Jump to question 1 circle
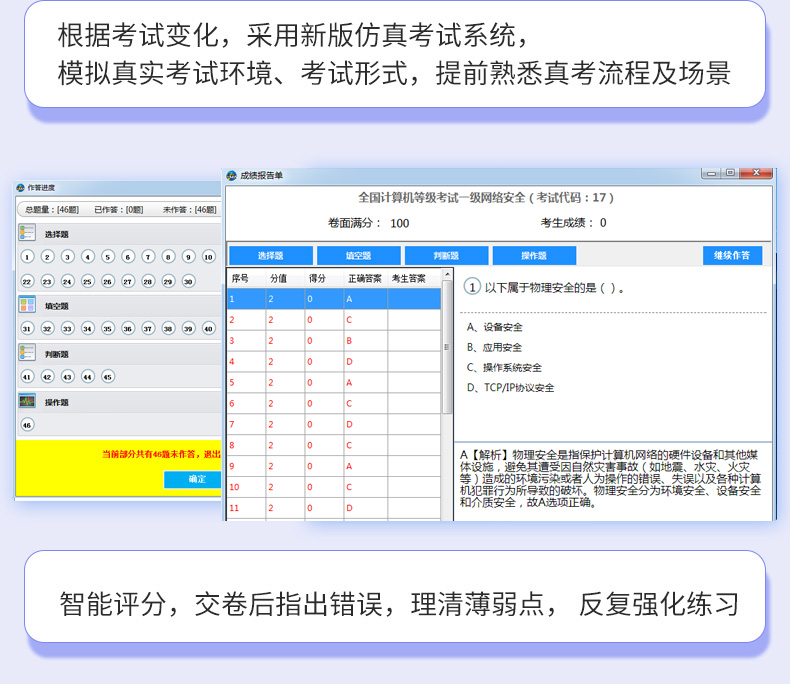This screenshot has height=684, width=790. [27, 257]
